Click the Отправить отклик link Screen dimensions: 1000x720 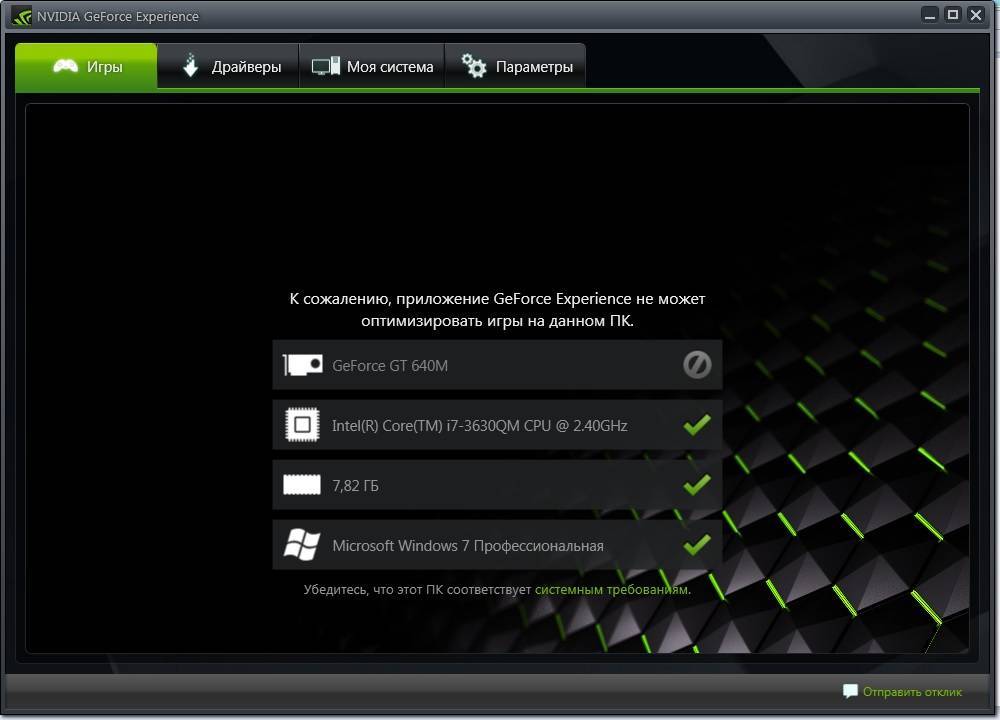pos(912,692)
